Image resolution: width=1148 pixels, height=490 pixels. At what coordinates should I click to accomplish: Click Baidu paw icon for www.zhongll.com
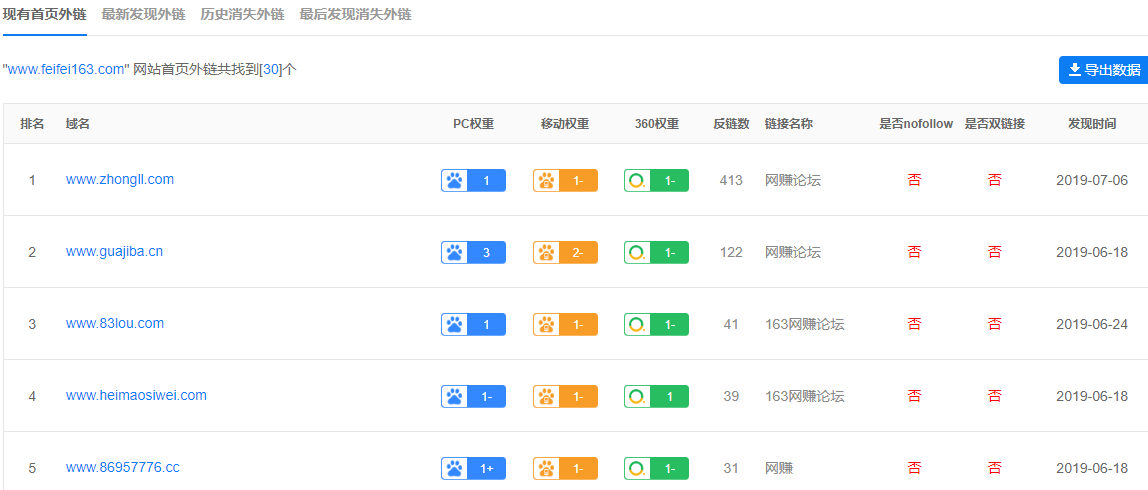point(455,180)
